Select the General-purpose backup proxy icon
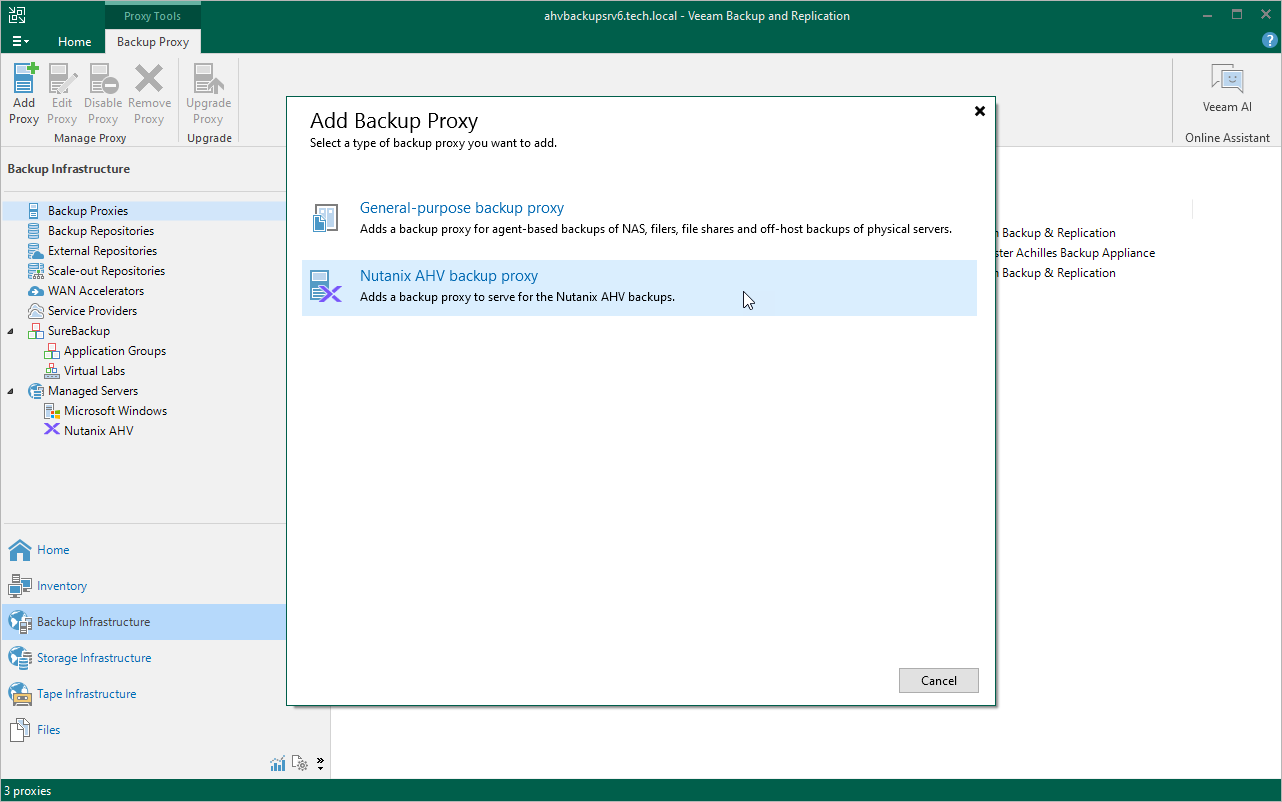The image size is (1282, 802). (325, 217)
